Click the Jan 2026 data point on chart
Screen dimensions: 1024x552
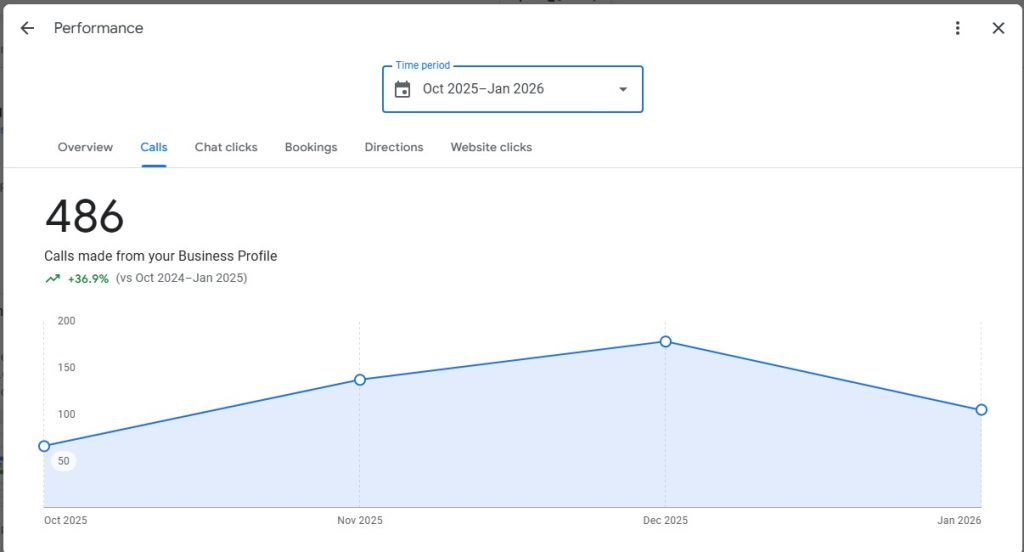[x=981, y=410]
